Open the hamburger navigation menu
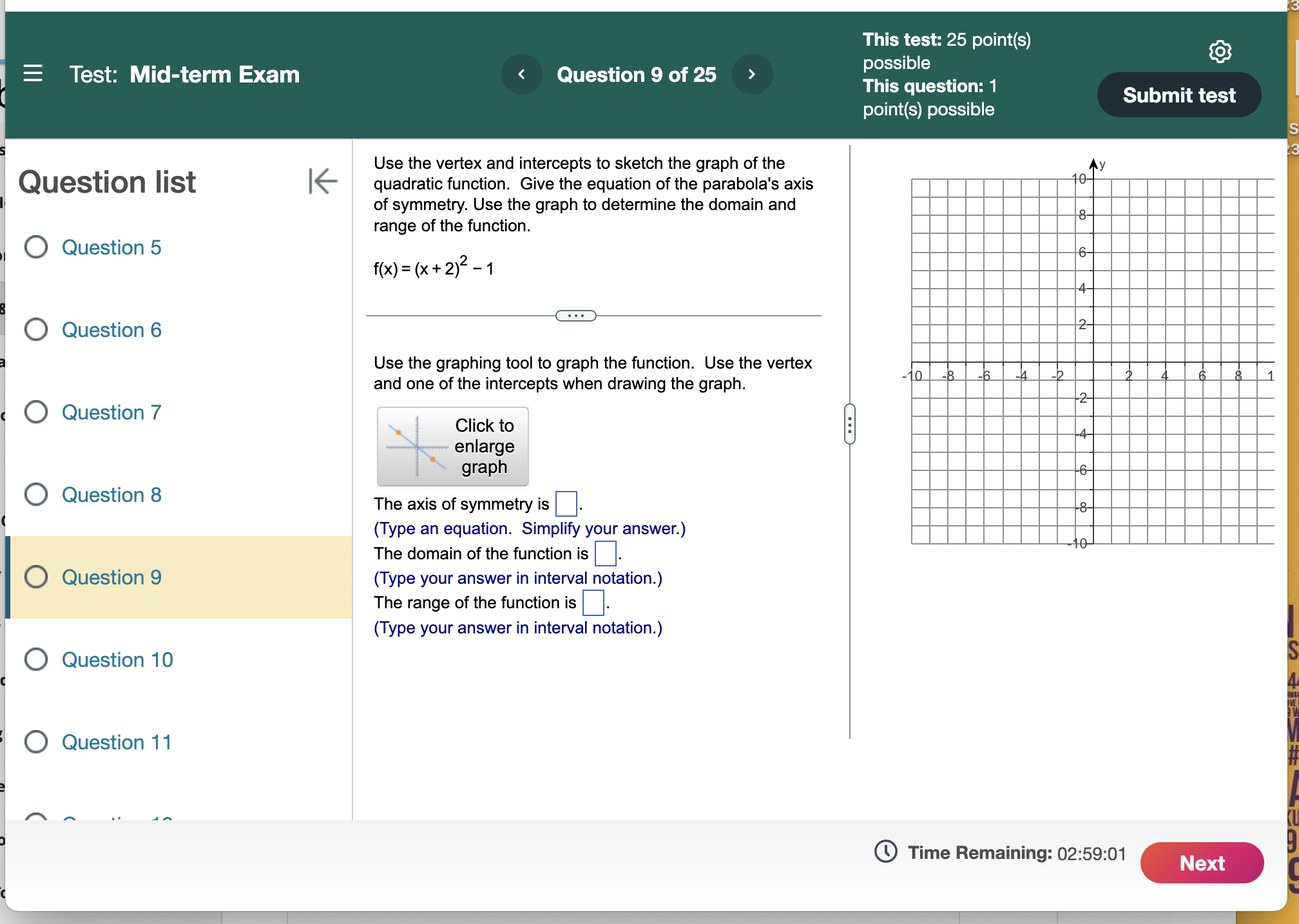The image size is (1299, 924). pos(33,74)
